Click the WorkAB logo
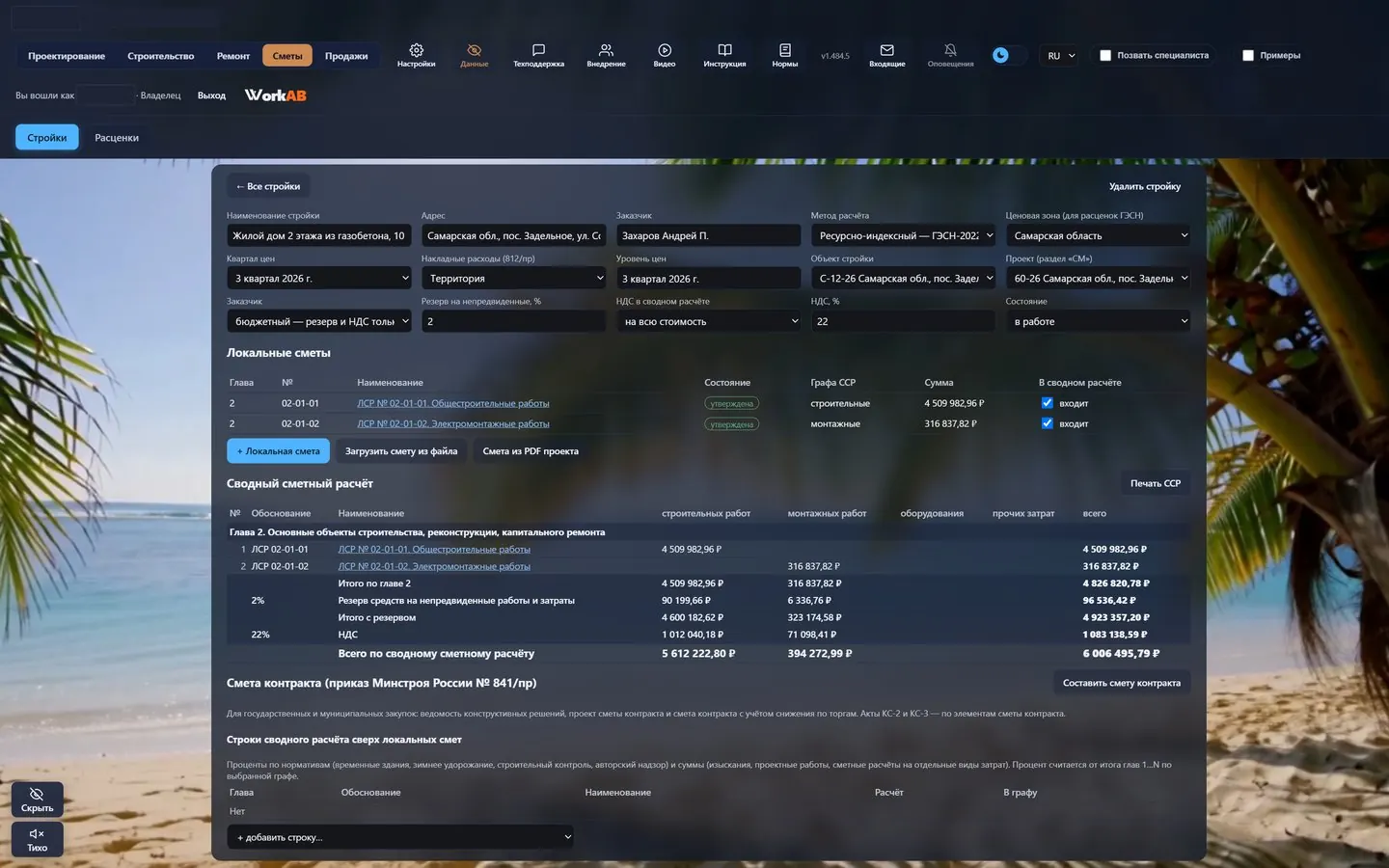This screenshot has width=1389, height=868. (276, 95)
